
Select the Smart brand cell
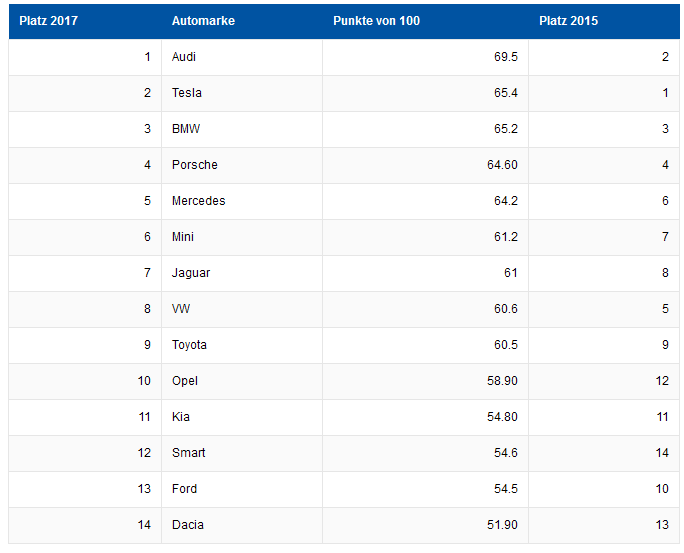[189, 453]
